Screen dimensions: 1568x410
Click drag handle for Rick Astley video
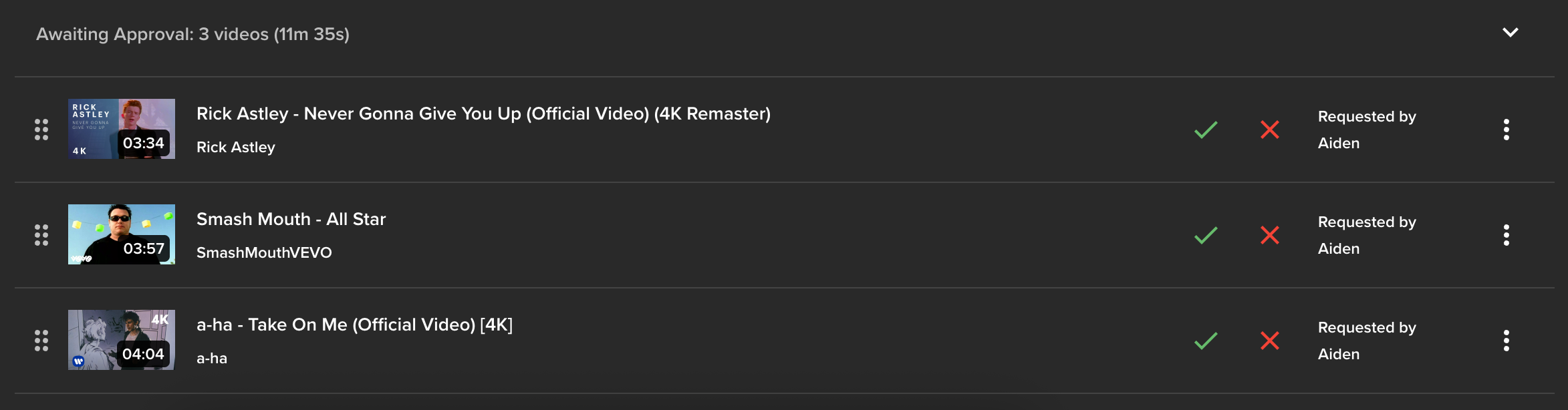coord(41,130)
